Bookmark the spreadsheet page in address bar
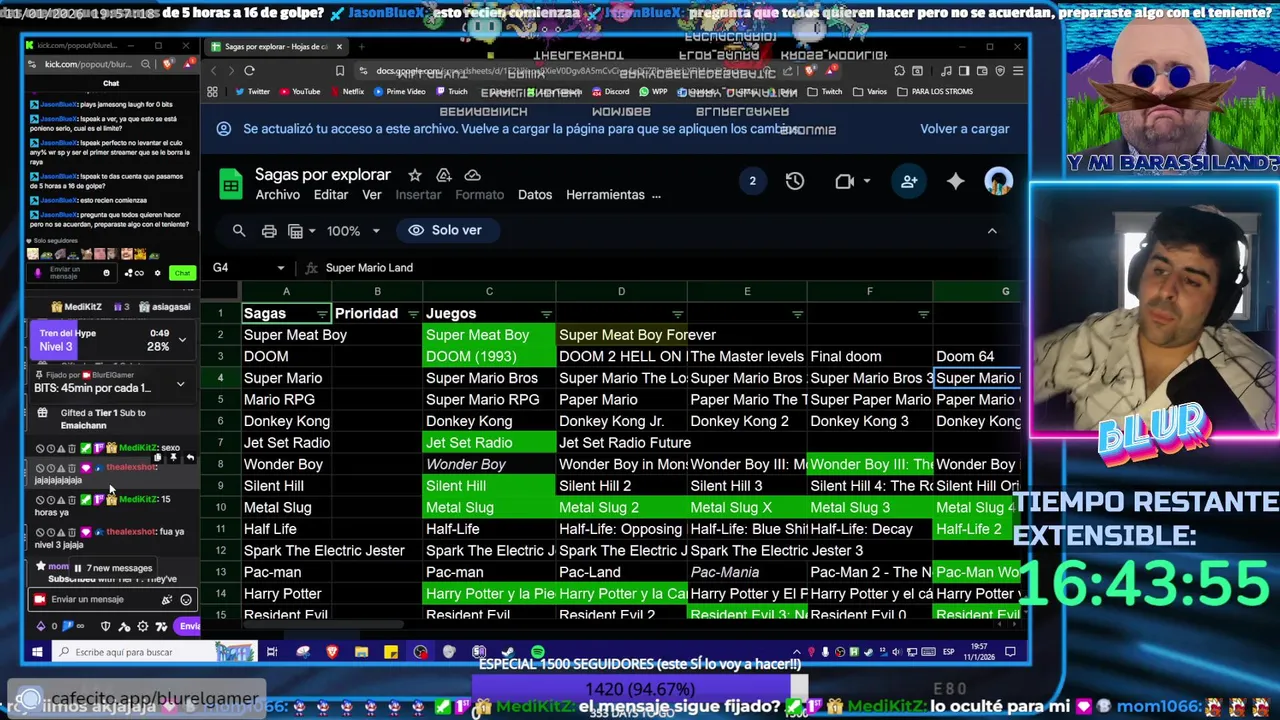Screen dimensions: 1280x720 coord(340,71)
